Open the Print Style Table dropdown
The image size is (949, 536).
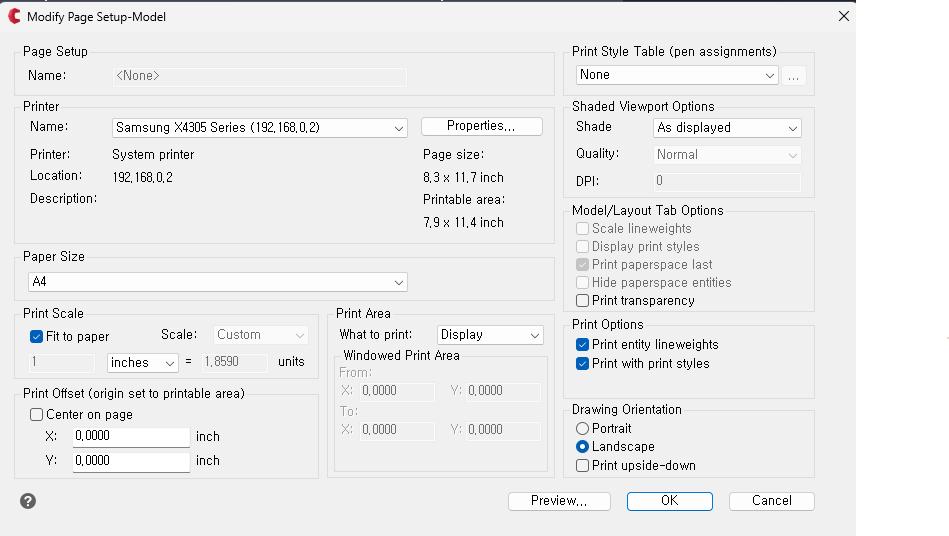[x=677, y=75]
